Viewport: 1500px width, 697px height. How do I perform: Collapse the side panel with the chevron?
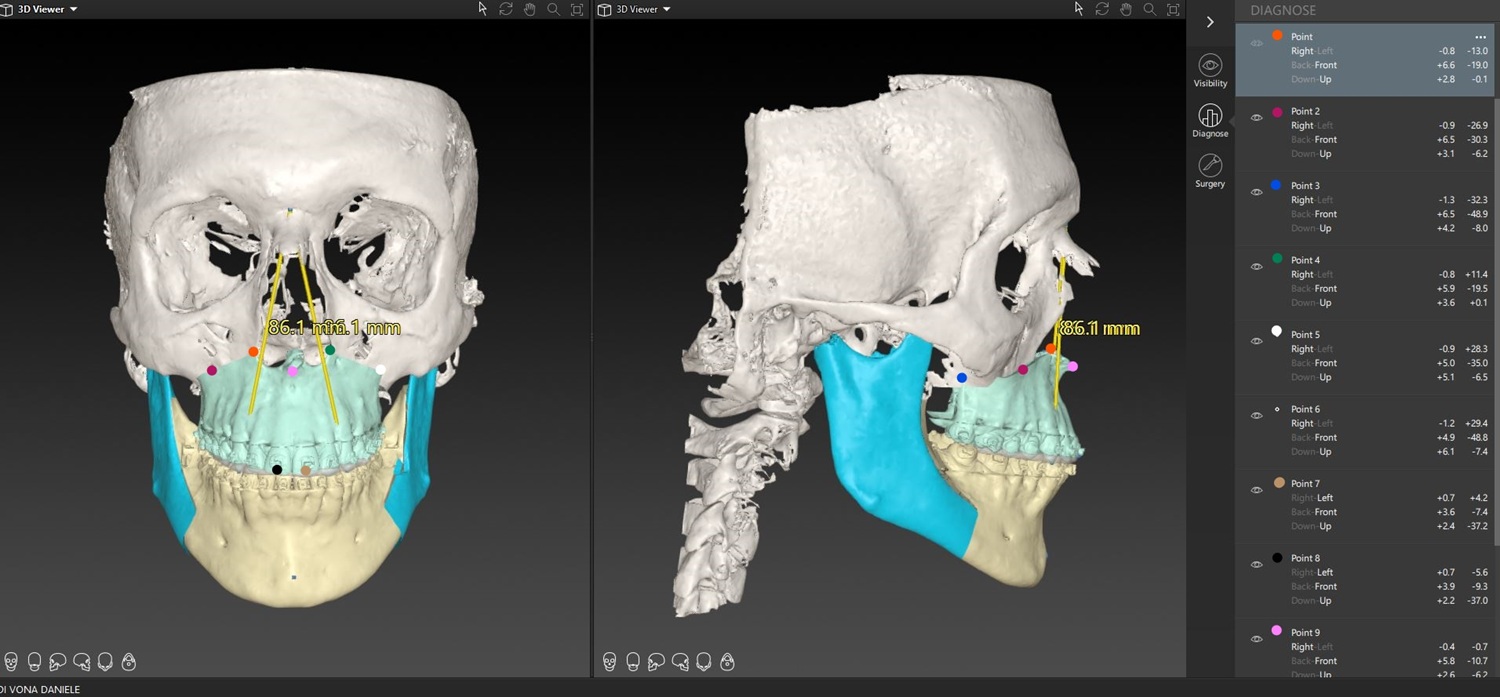click(1210, 22)
